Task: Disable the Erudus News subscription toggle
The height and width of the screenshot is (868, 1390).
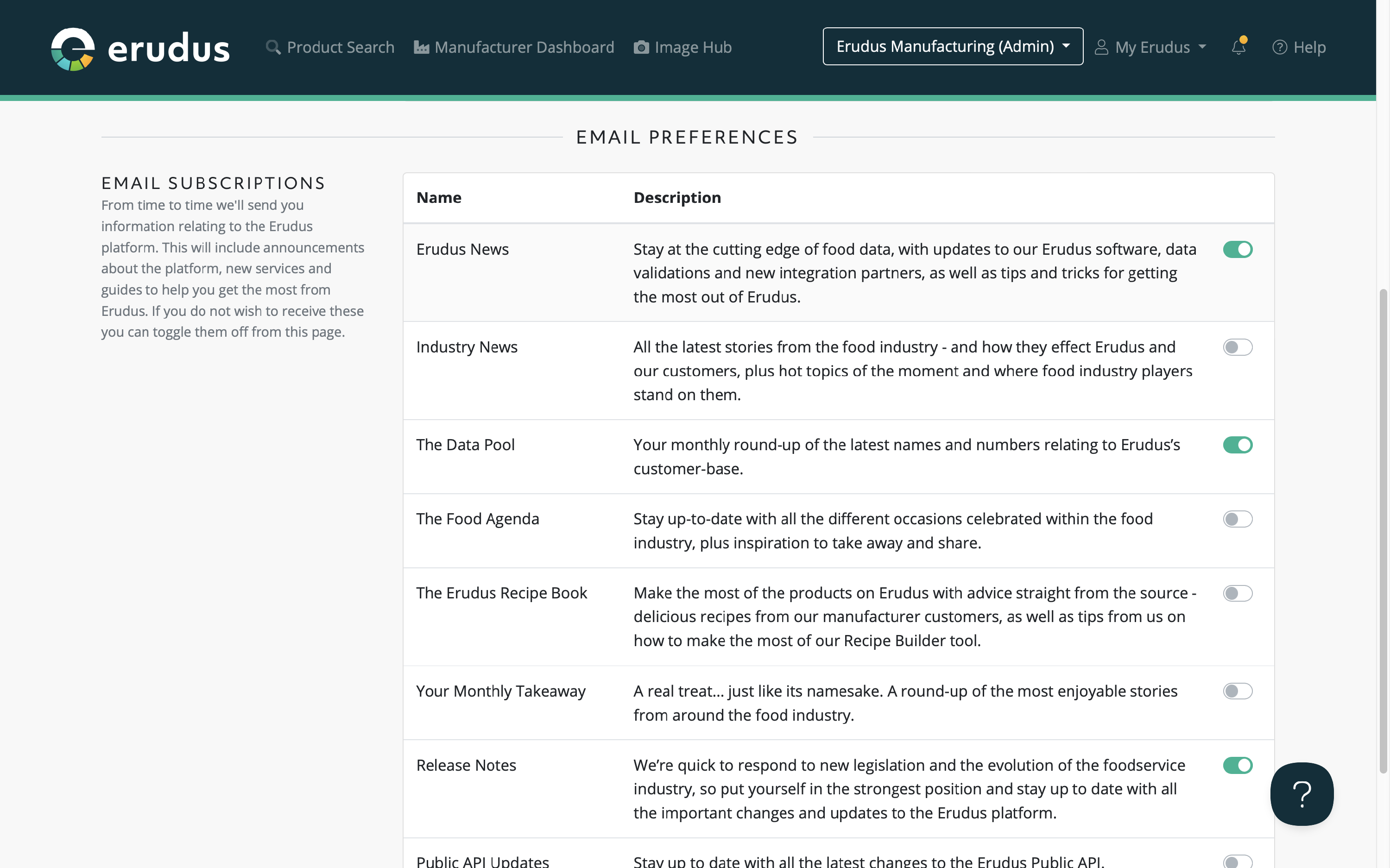Action: pyautogui.click(x=1237, y=249)
